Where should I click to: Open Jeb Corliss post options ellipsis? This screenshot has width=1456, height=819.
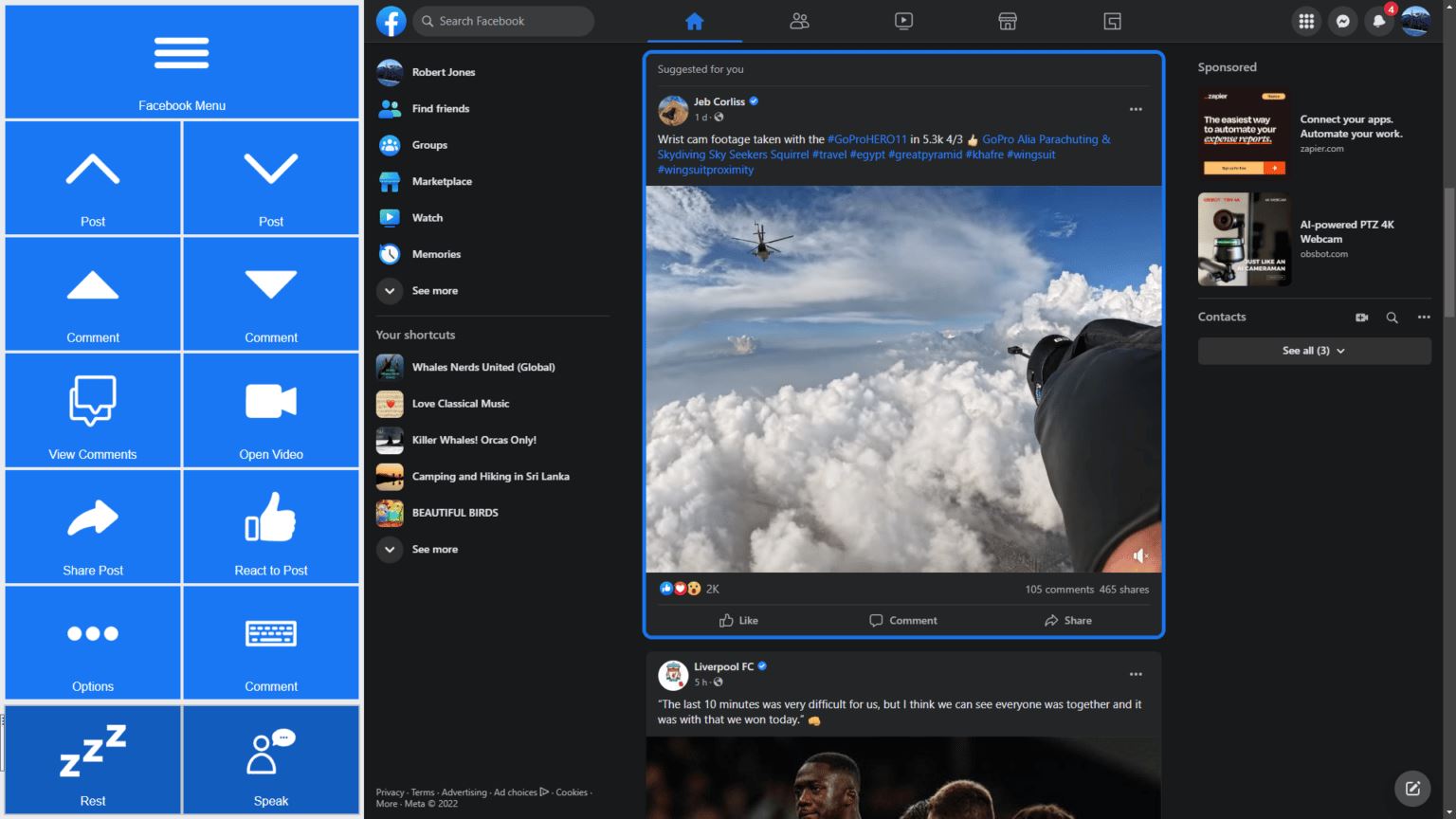point(1136,110)
